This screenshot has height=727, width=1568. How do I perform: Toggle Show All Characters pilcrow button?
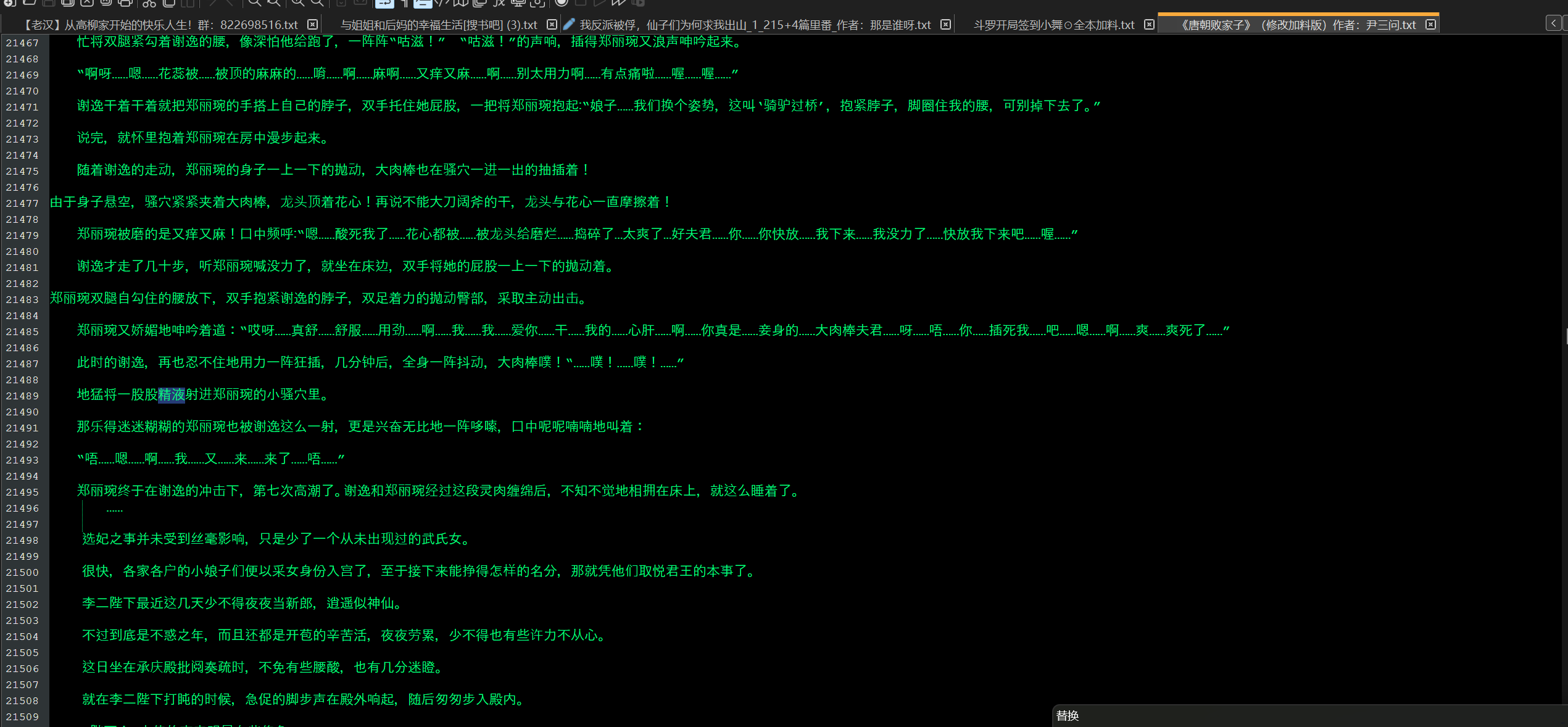[x=404, y=3]
